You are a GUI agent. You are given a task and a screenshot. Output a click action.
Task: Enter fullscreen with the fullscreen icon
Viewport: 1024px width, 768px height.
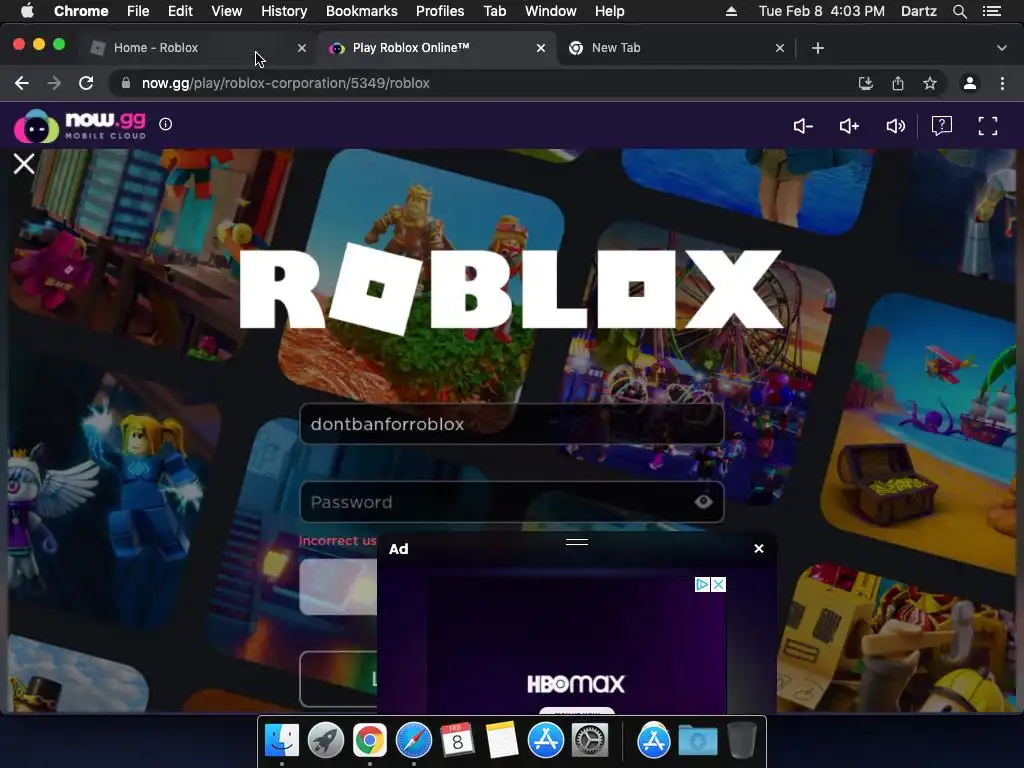(987, 125)
